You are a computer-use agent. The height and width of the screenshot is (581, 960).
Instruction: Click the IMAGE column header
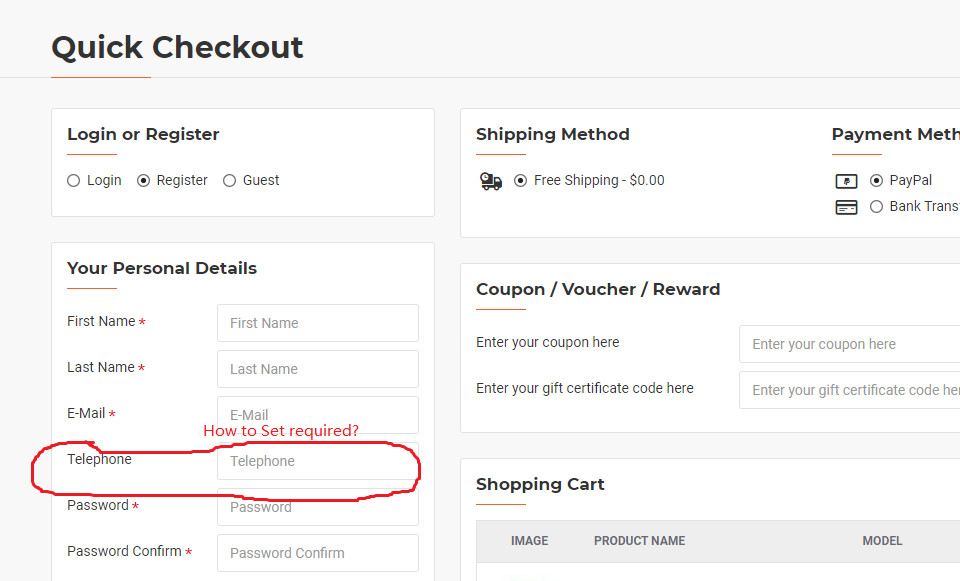click(x=530, y=541)
